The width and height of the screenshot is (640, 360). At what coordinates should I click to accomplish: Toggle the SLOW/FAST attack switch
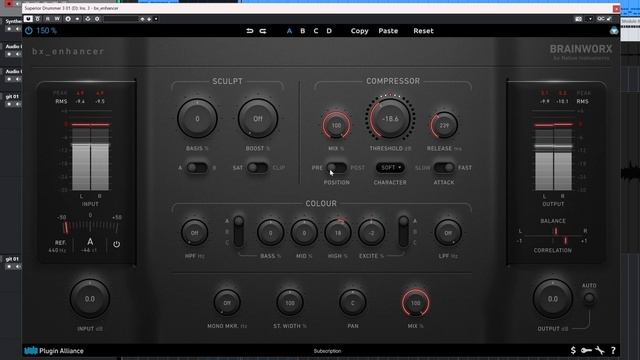pos(444,168)
